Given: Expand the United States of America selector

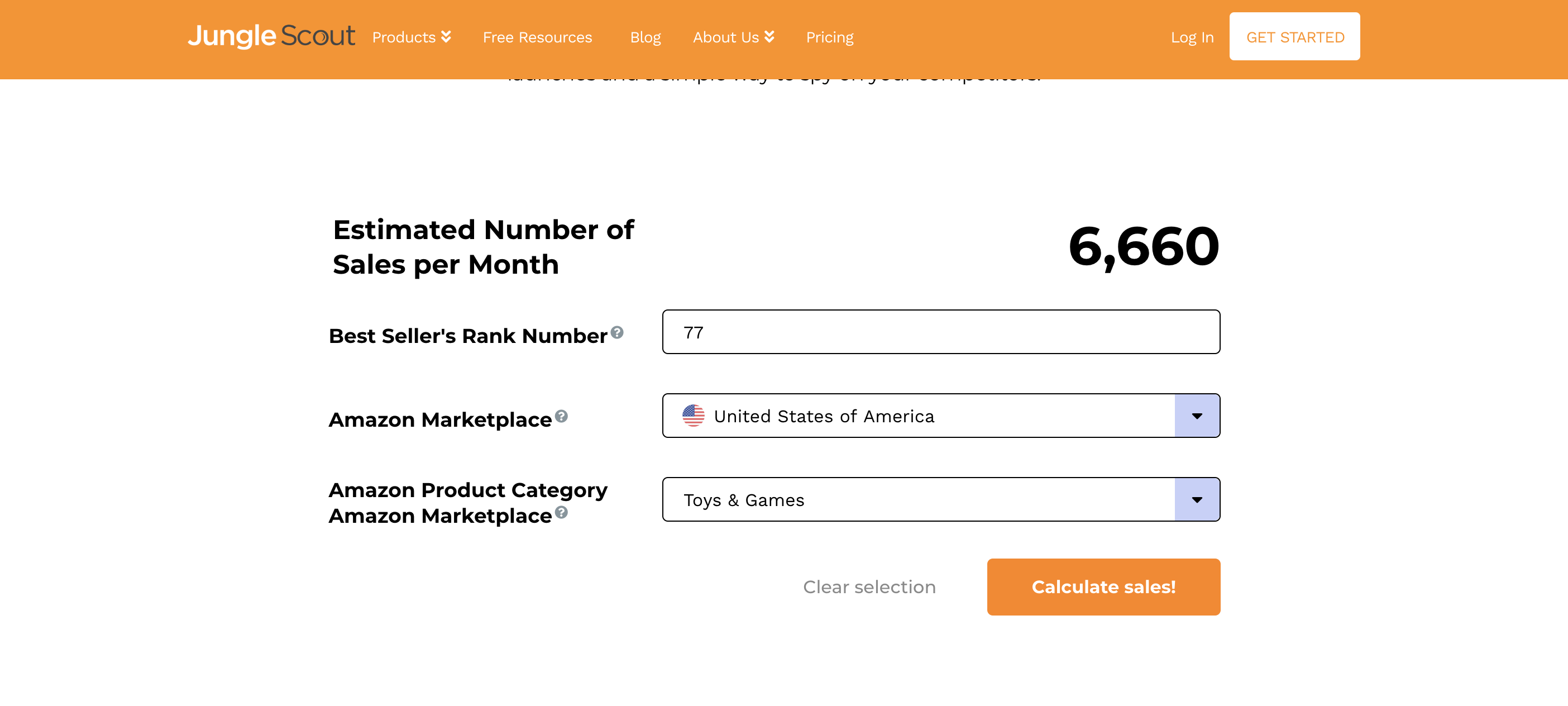Looking at the screenshot, I should click(918, 416).
